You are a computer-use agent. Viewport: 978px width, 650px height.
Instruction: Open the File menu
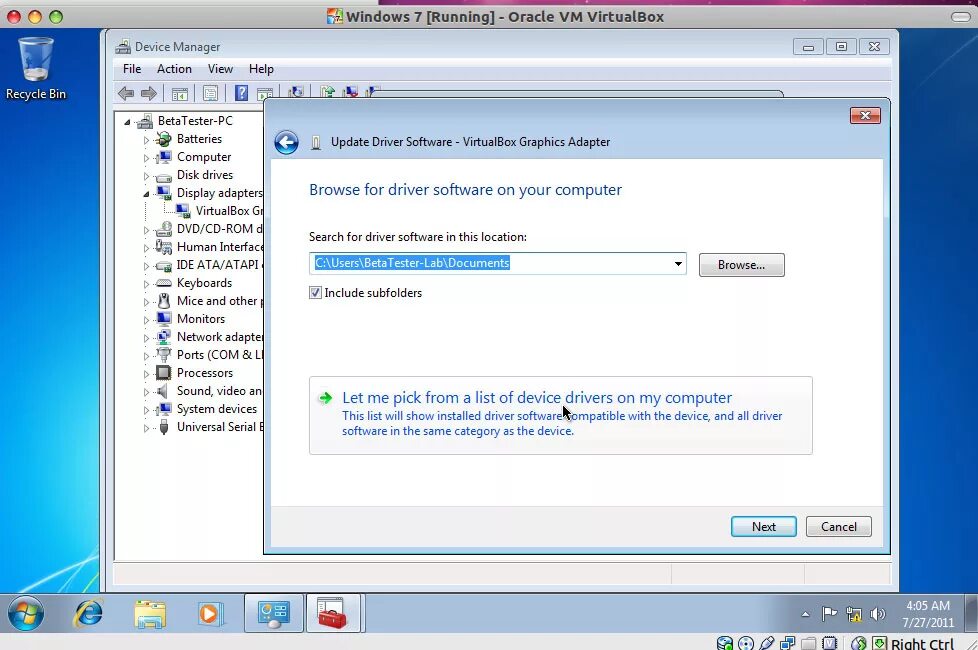132,69
